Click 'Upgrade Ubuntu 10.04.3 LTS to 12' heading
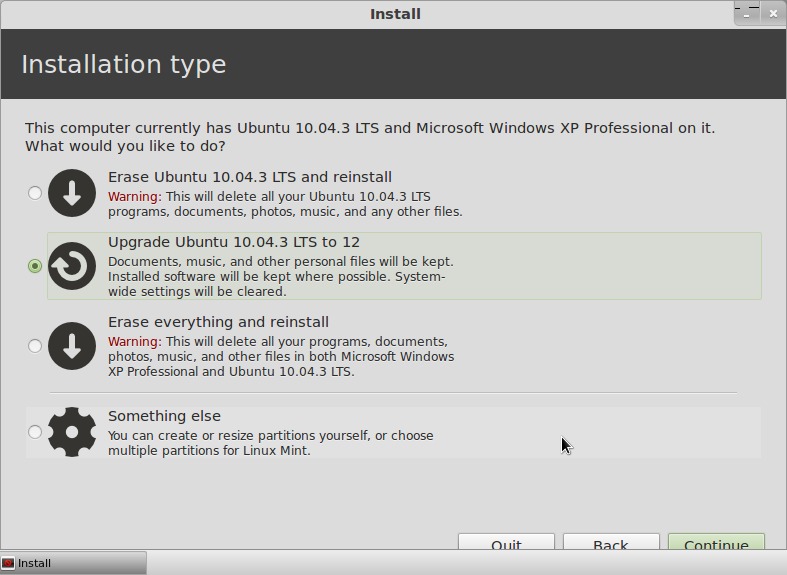Screen dimensions: 787x575 [234, 242]
